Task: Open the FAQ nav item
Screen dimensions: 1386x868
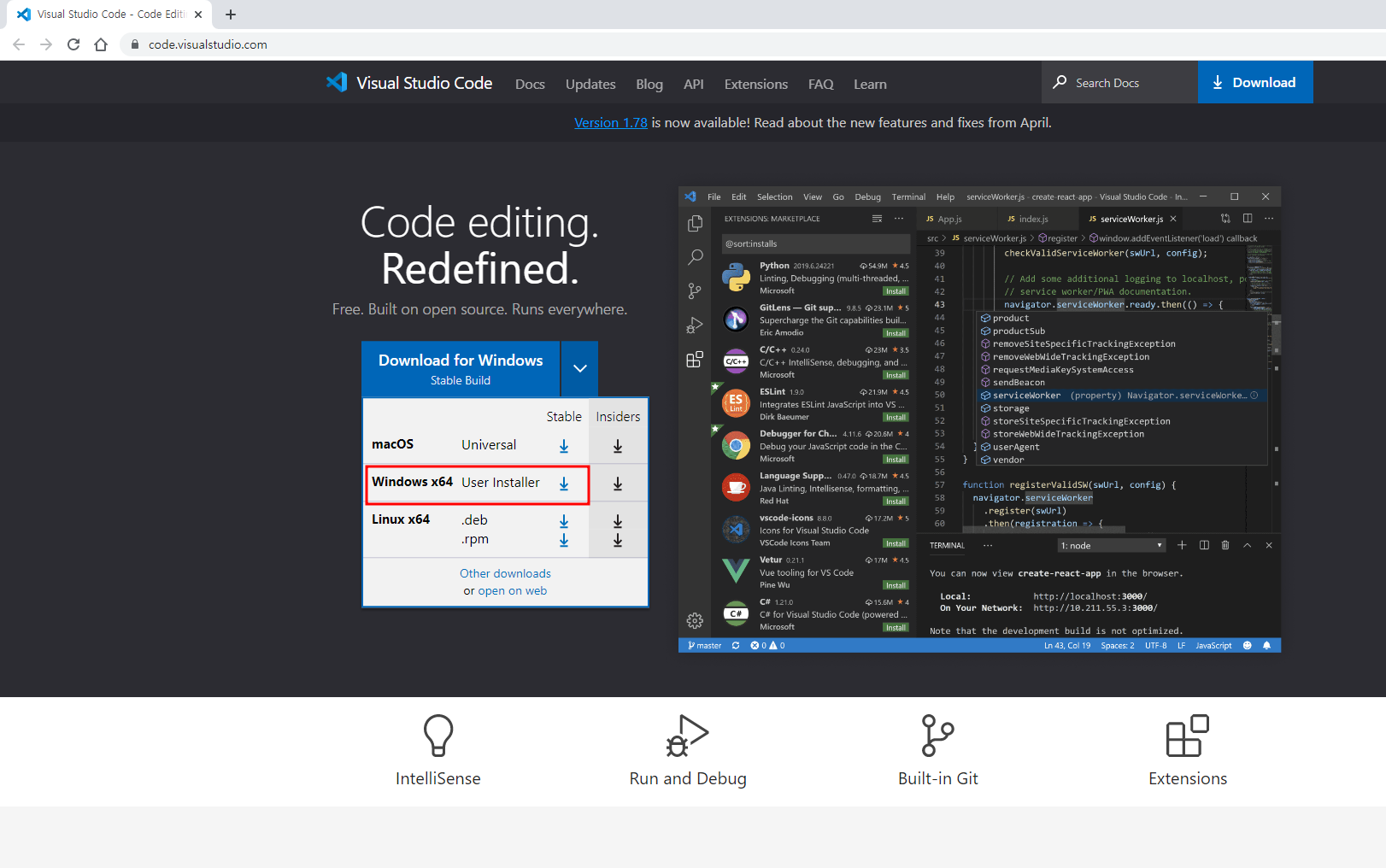Action: (820, 84)
